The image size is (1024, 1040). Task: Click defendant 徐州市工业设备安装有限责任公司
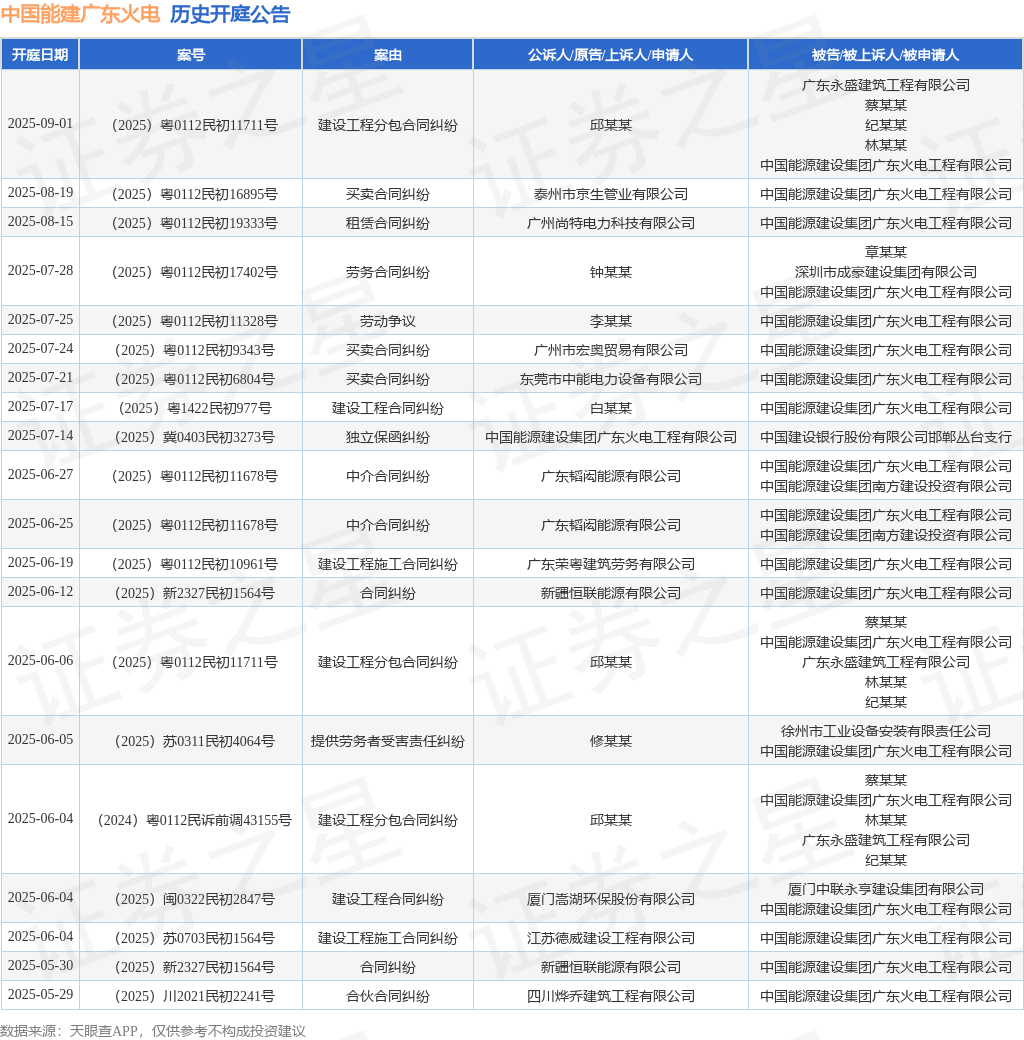885,731
